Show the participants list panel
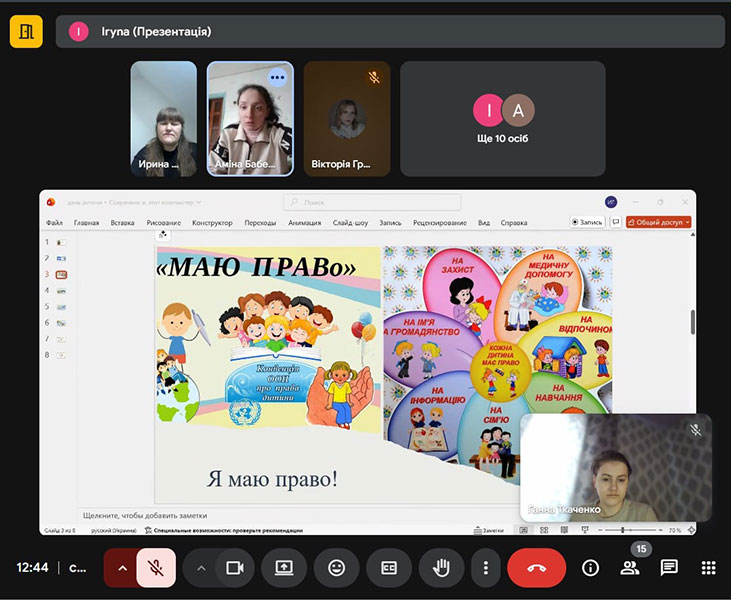Viewport: 731px width, 600px height. [x=630, y=568]
